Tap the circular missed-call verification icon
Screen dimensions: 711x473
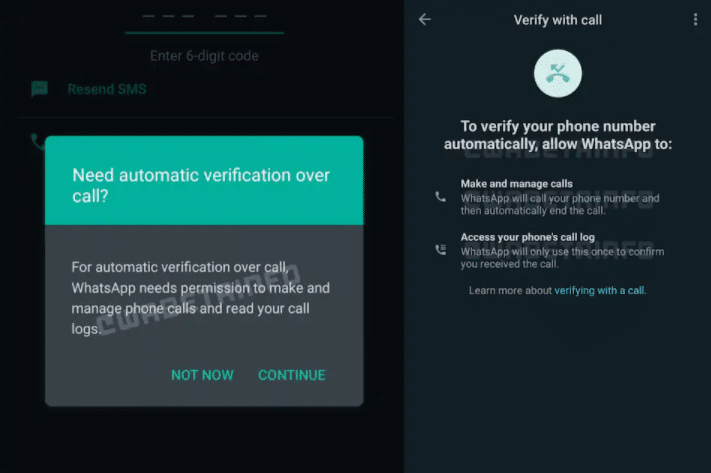point(558,73)
